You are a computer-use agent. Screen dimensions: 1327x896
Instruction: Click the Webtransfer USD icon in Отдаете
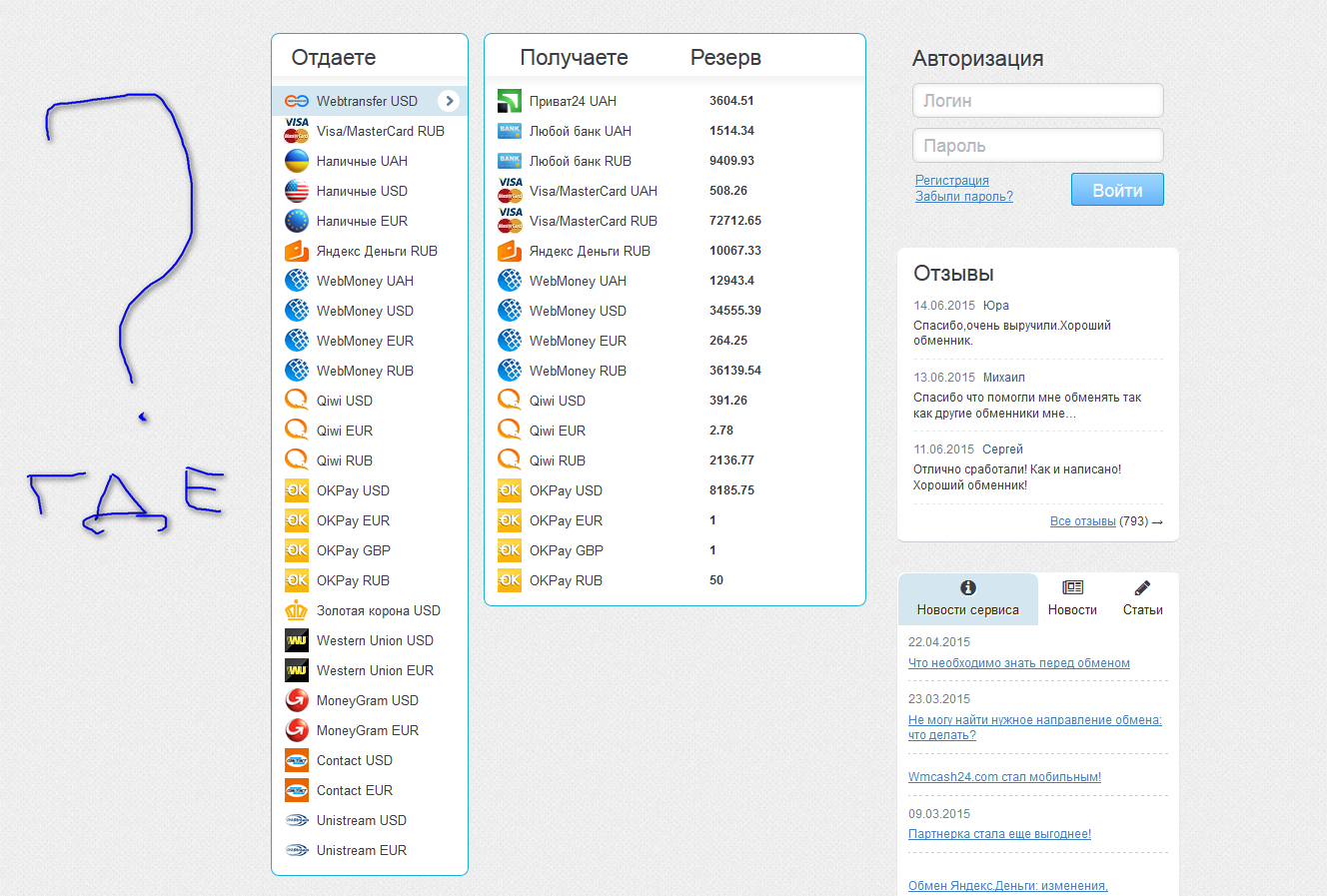pyautogui.click(x=297, y=101)
